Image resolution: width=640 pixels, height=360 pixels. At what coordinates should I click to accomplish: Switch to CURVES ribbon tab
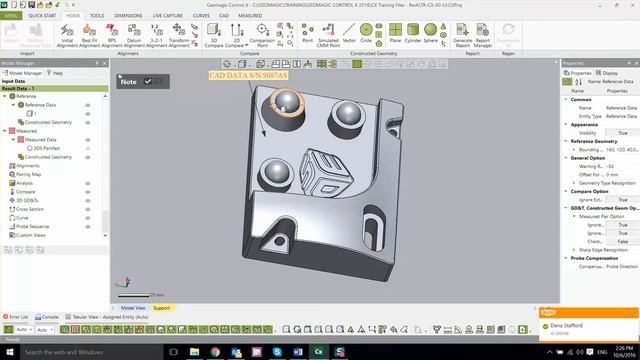click(201, 16)
